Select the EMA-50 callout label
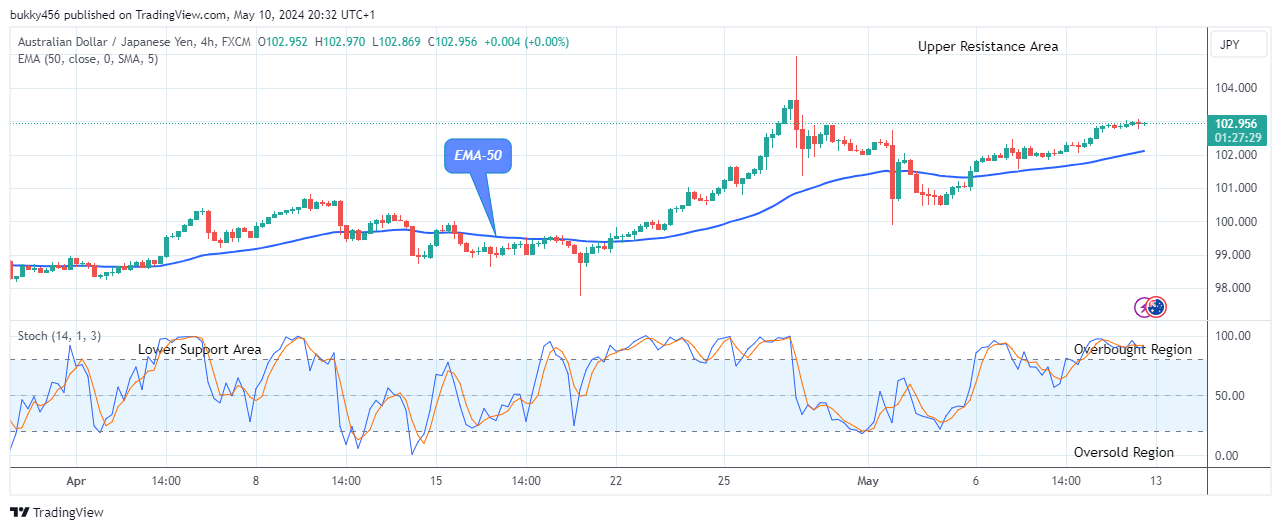Image resolution: width=1281 pixels, height=530 pixels. (x=478, y=156)
